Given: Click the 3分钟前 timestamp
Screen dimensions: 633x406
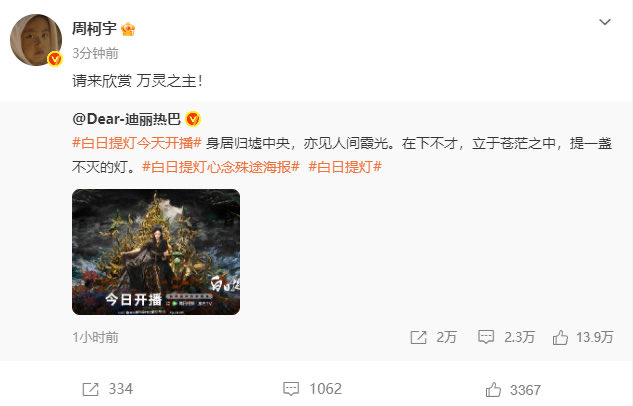Looking at the screenshot, I should (x=95, y=53).
